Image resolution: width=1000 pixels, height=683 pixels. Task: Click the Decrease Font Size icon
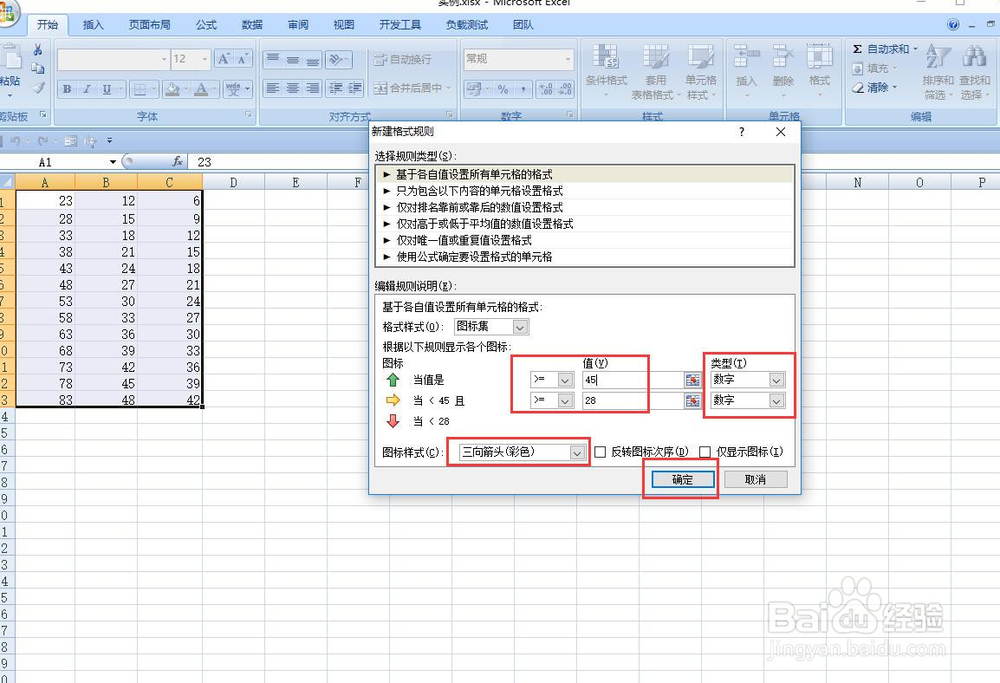(x=243, y=59)
